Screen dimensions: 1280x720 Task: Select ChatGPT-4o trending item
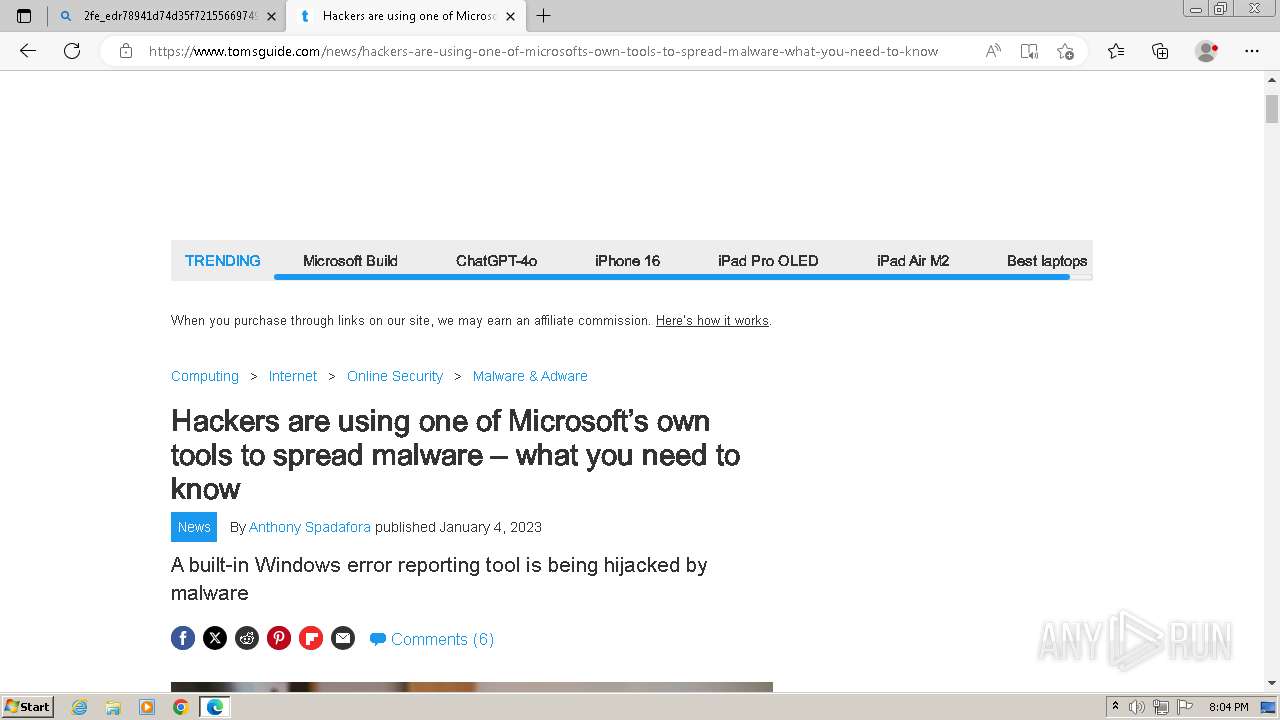pyautogui.click(x=497, y=261)
